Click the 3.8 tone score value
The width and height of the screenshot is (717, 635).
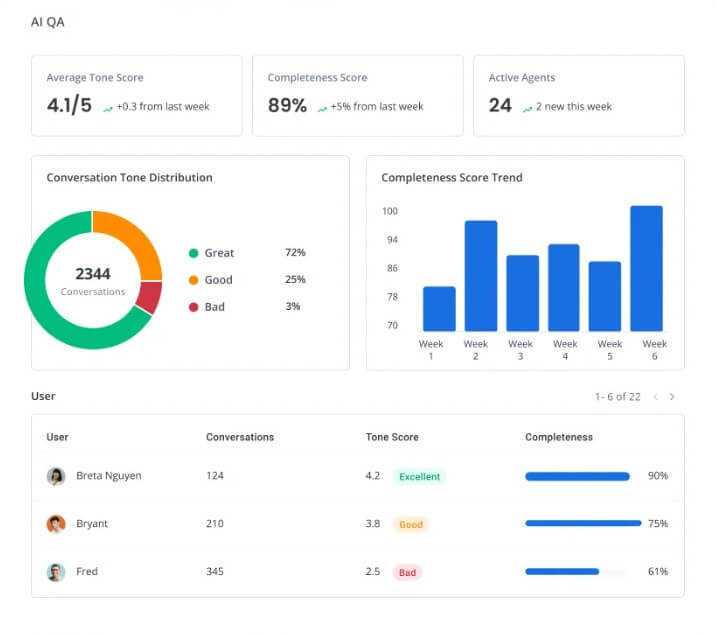pyautogui.click(x=373, y=524)
